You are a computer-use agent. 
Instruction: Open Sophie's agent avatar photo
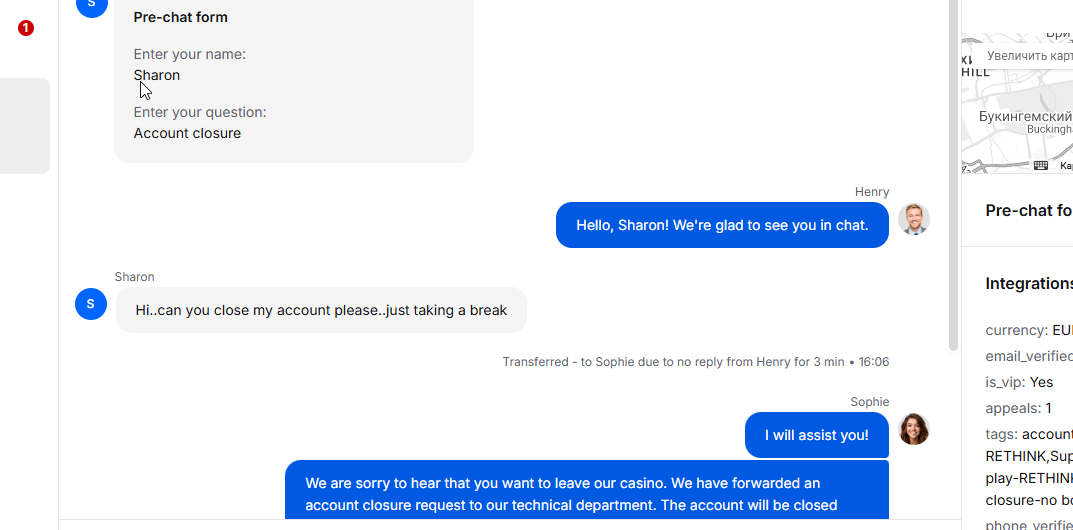tap(914, 429)
